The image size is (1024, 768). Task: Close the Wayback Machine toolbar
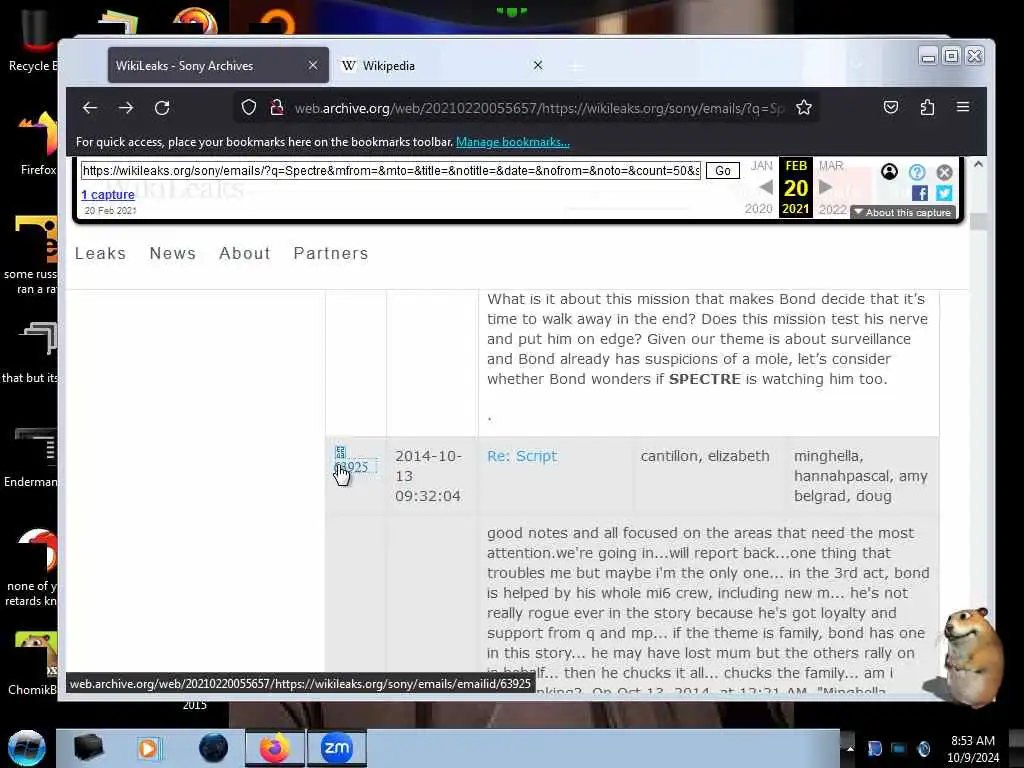(944, 172)
